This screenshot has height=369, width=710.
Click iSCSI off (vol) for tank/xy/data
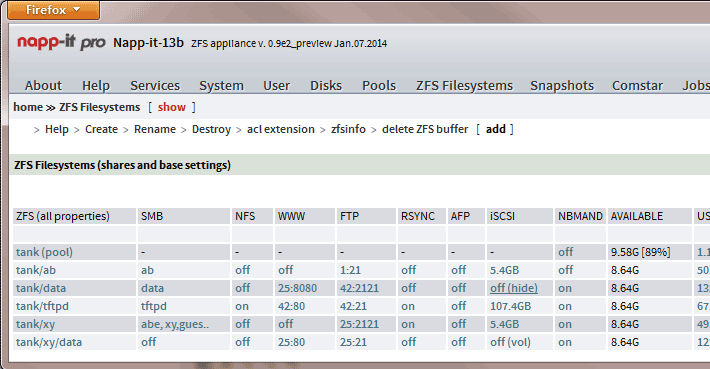tap(510, 342)
